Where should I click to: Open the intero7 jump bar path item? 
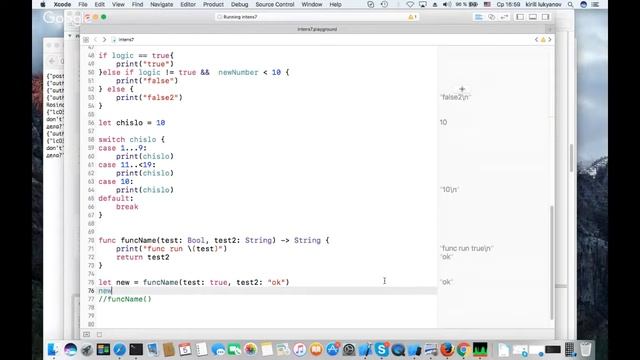123,40
